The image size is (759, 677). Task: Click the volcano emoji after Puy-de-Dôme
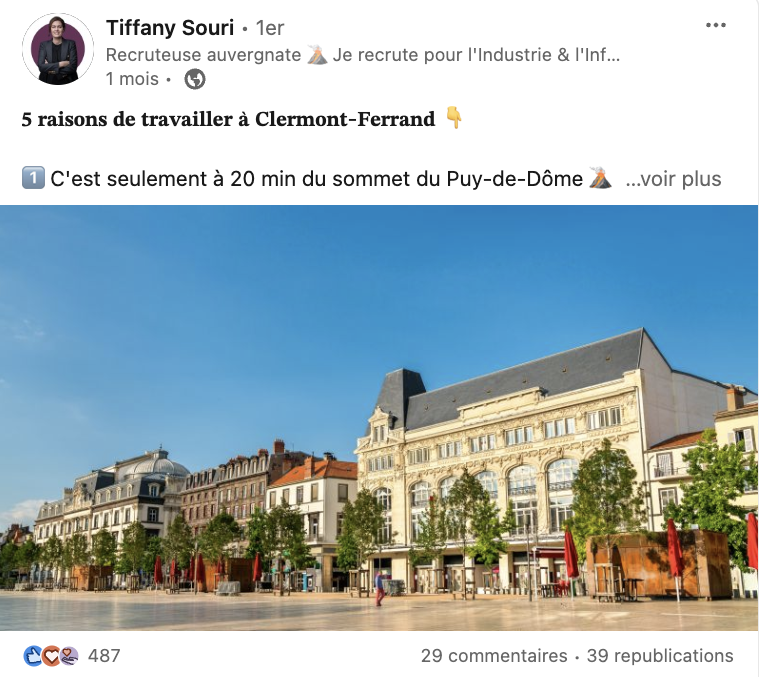599,178
